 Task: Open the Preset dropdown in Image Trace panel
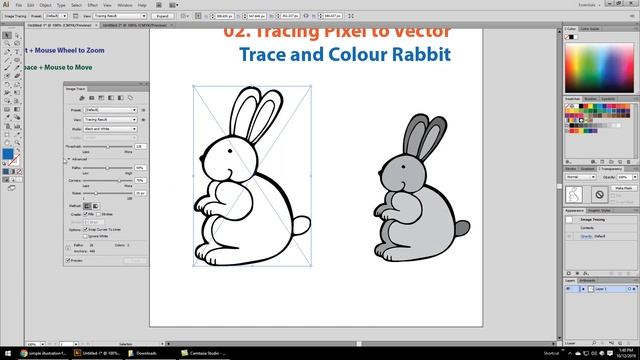110,110
